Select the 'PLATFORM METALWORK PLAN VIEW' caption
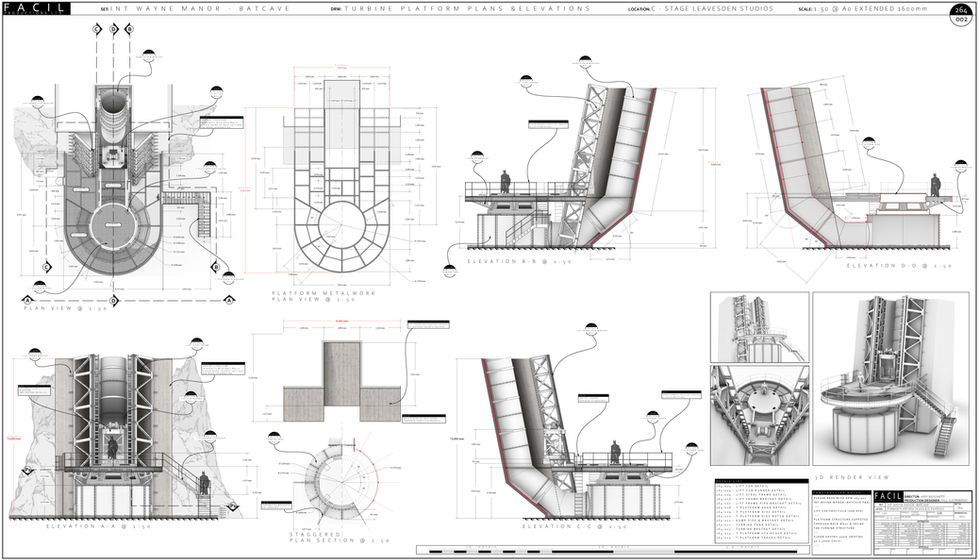Image resolution: width=980 pixels, height=560 pixels. tap(324, 296)
